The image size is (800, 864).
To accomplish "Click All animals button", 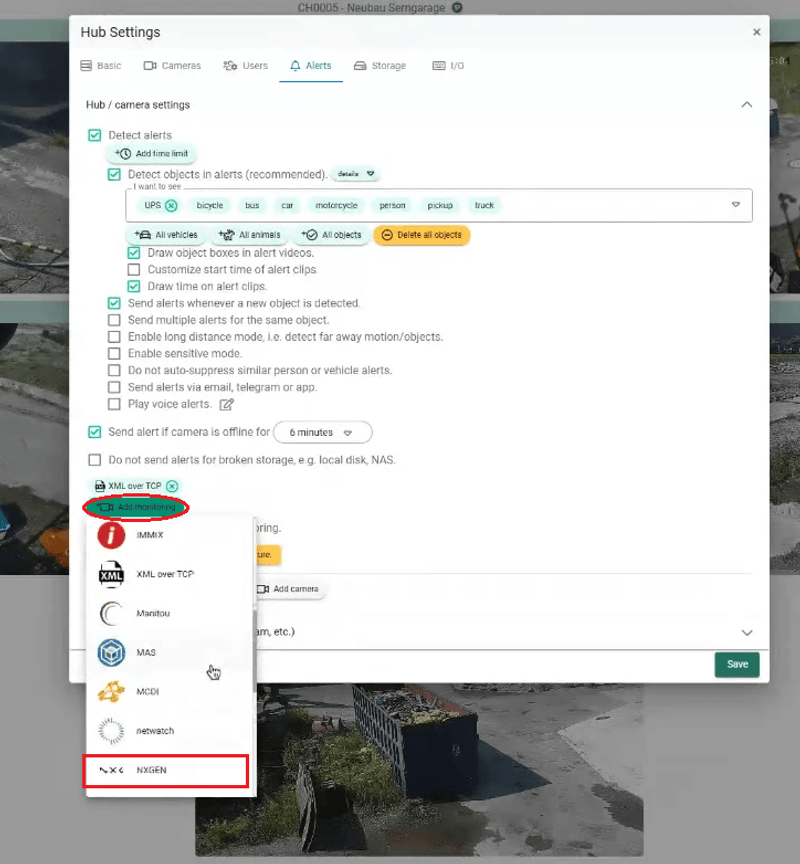I will (250, 235).
